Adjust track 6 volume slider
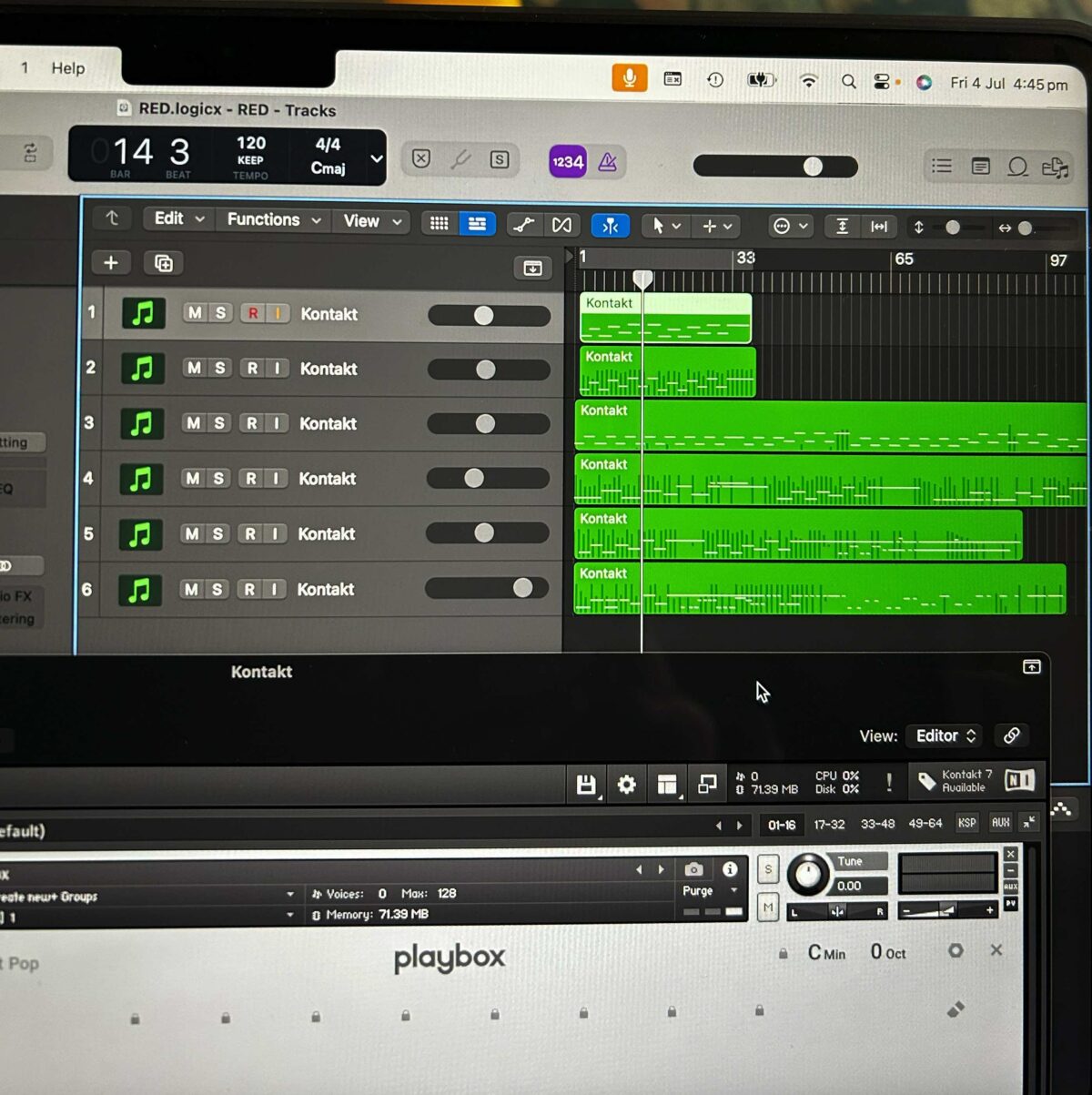This screenshot has width=1092, height=1095. pyautogui.click(x=487, y=588)
